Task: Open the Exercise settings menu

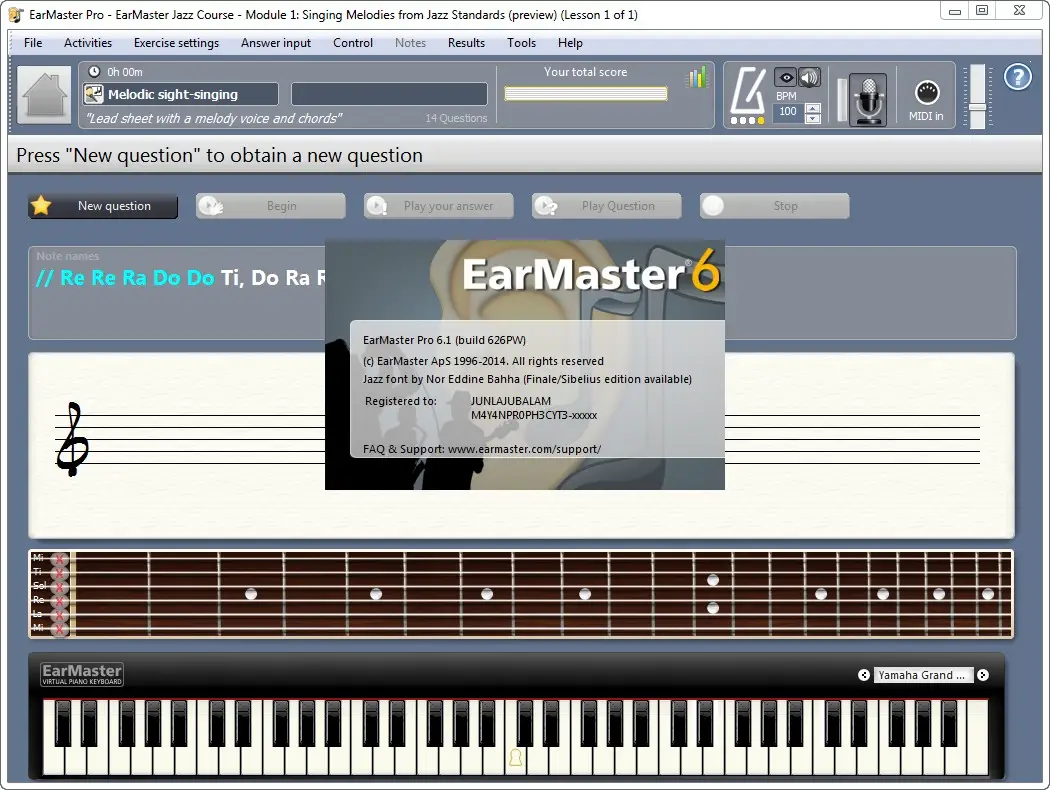Action: [x=176, y=43]
